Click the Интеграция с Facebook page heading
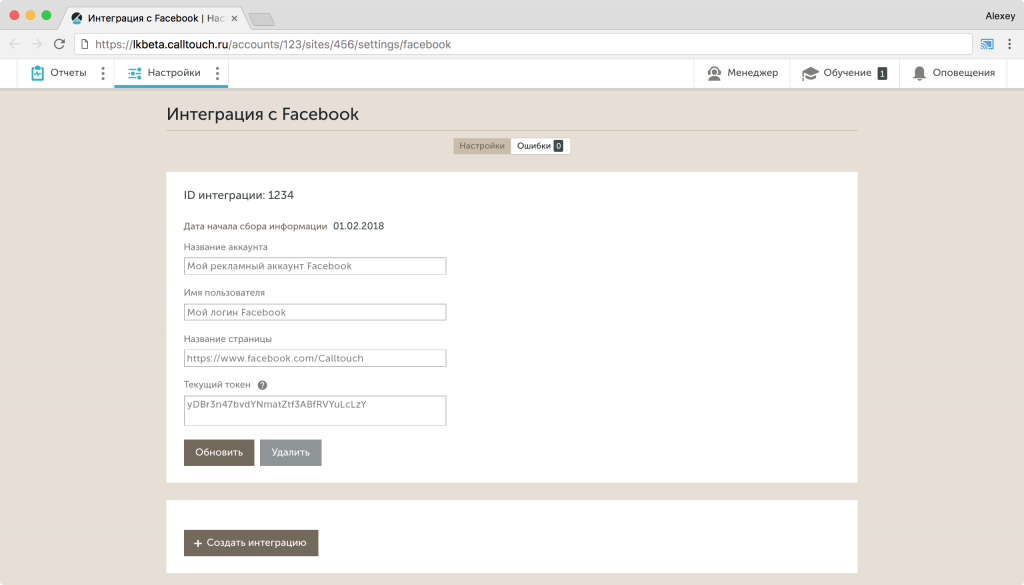1024x585 pixels. (263, 114)
